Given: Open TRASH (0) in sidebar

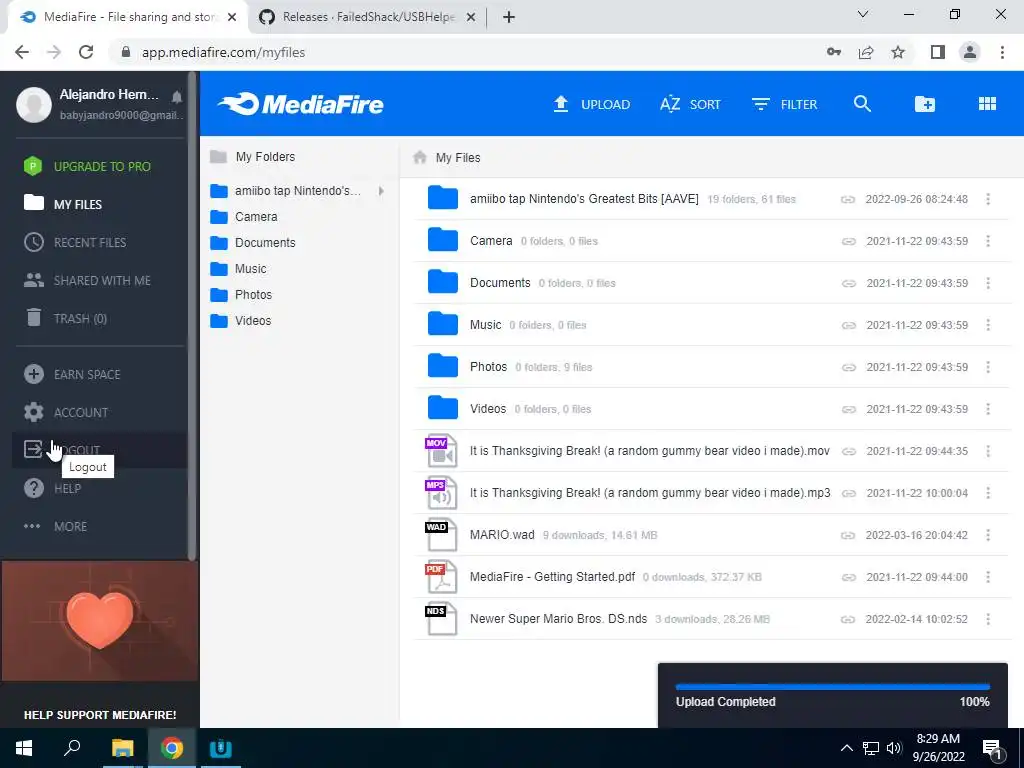Looking at the screenshot, I should (x=65, y=318).
